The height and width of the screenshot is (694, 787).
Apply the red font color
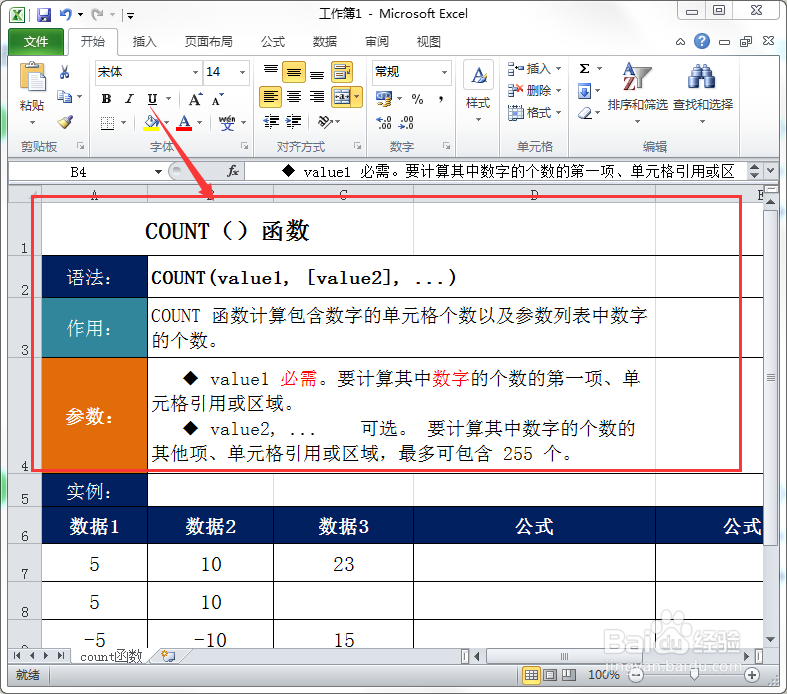click(184, 122)
